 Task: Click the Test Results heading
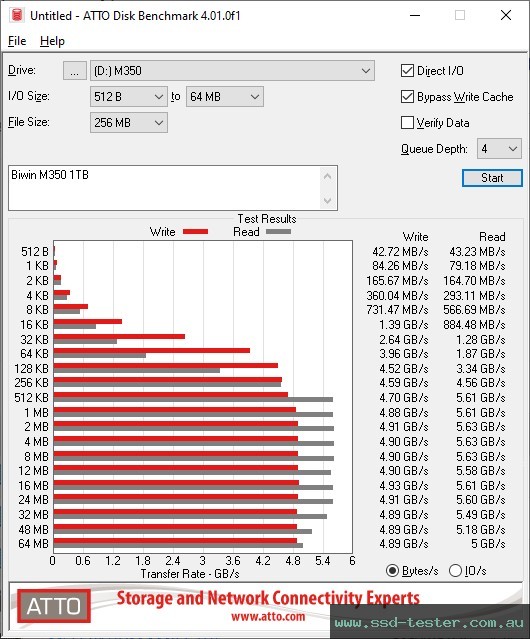[267, 219]
